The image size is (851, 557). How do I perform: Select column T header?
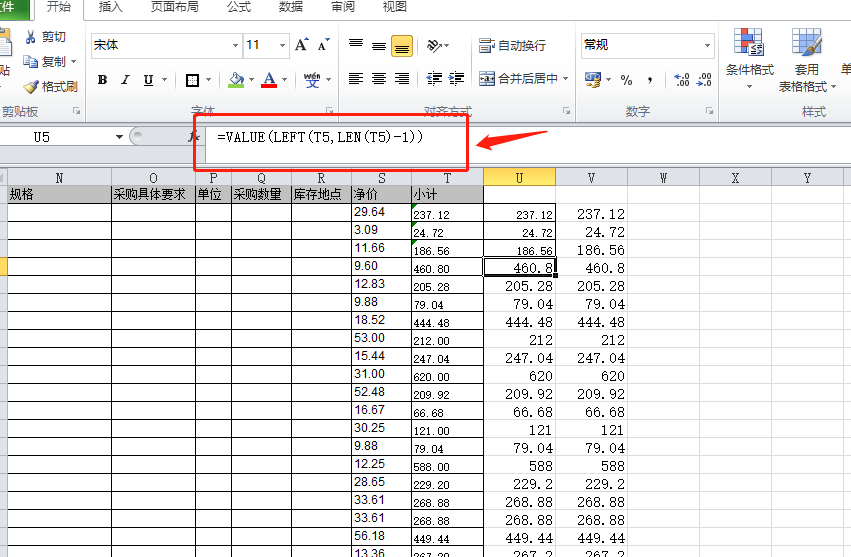click(x=447, y=178)
